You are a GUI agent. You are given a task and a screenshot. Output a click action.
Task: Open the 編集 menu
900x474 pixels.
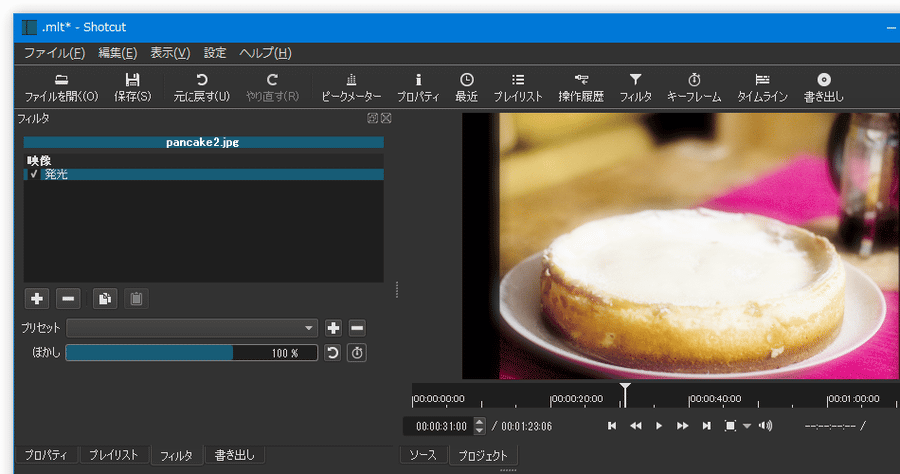tap(118, 53)
